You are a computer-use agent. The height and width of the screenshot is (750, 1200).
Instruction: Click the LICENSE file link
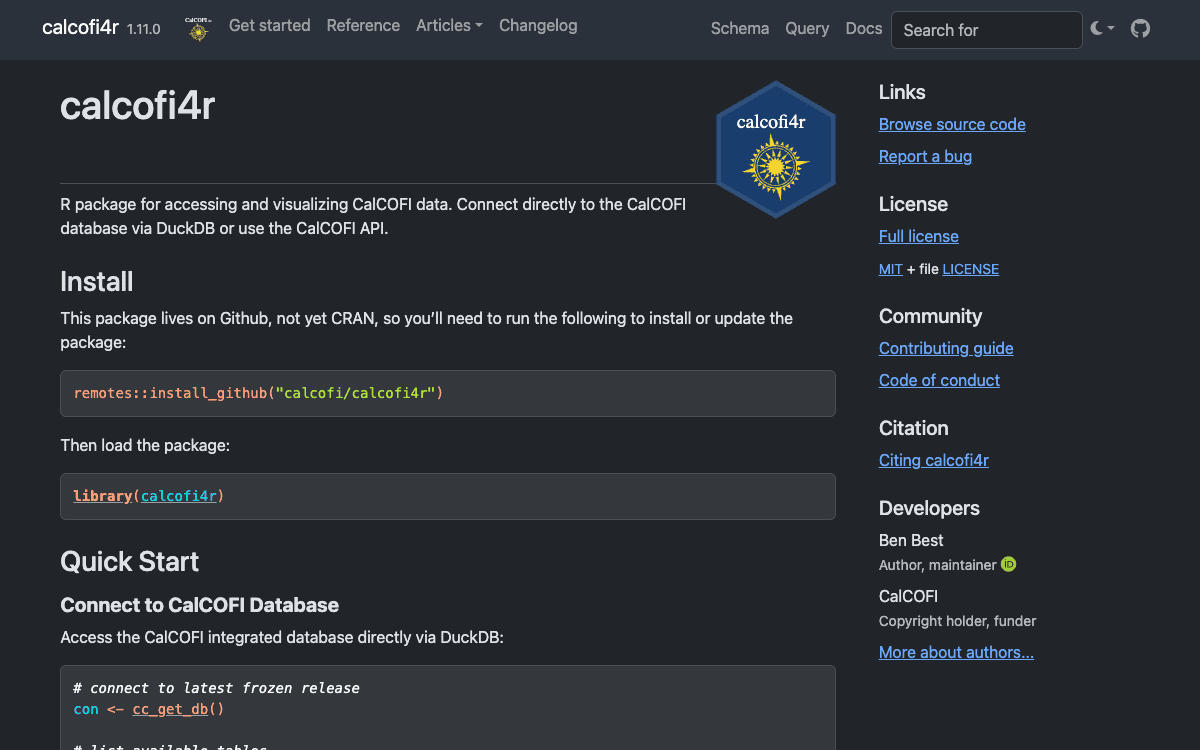tap(970, 269)
